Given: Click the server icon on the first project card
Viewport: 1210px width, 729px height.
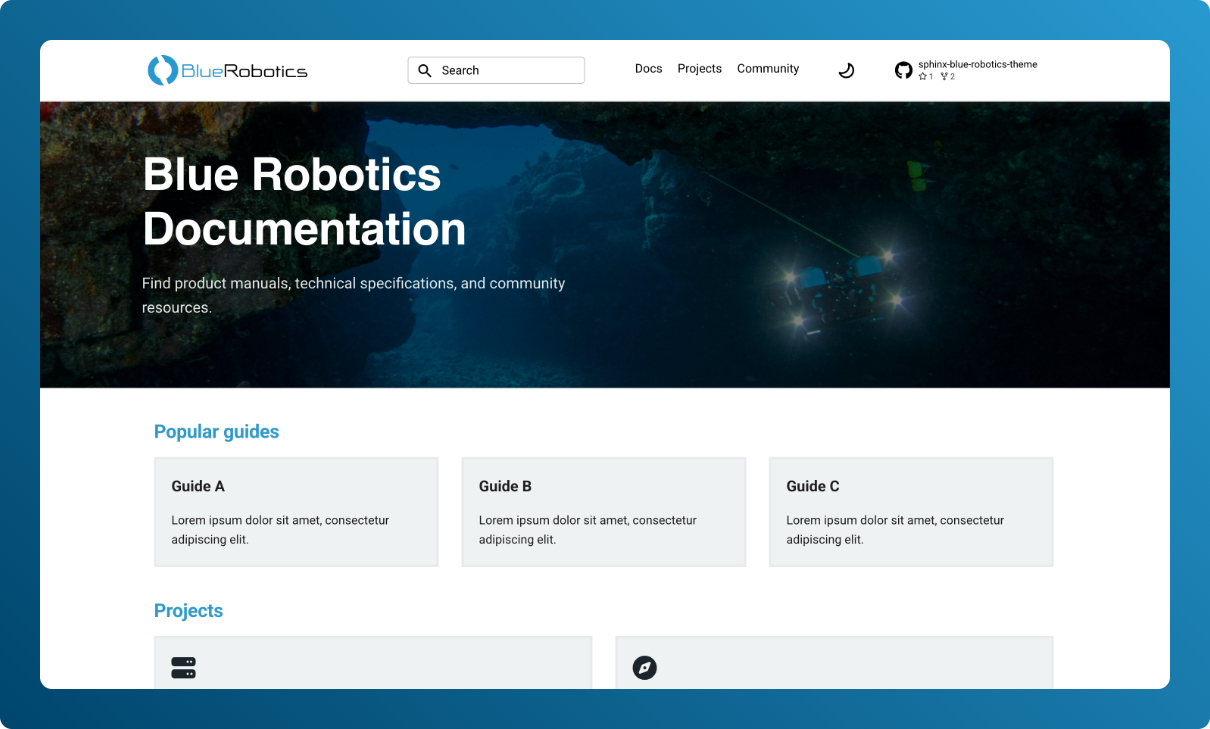Looking at the screenshot, I should coord(183,667).
